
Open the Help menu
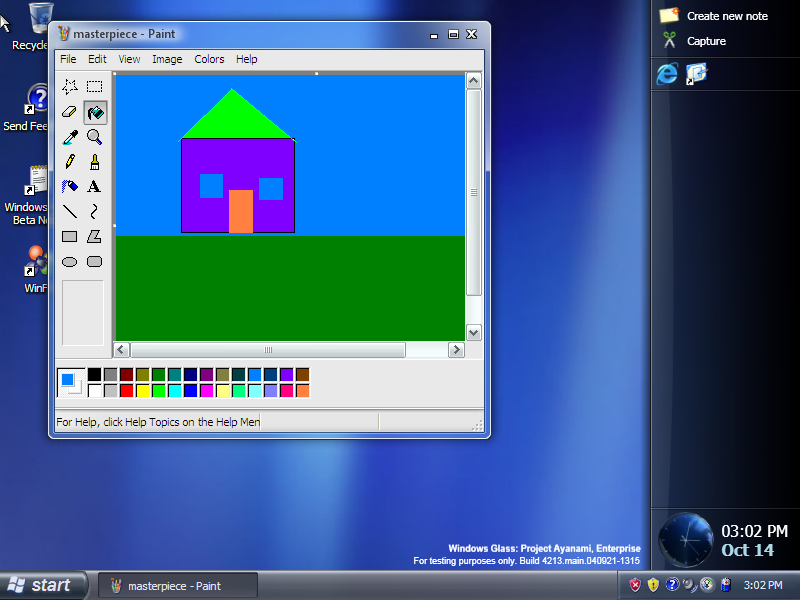pos(246,59)
